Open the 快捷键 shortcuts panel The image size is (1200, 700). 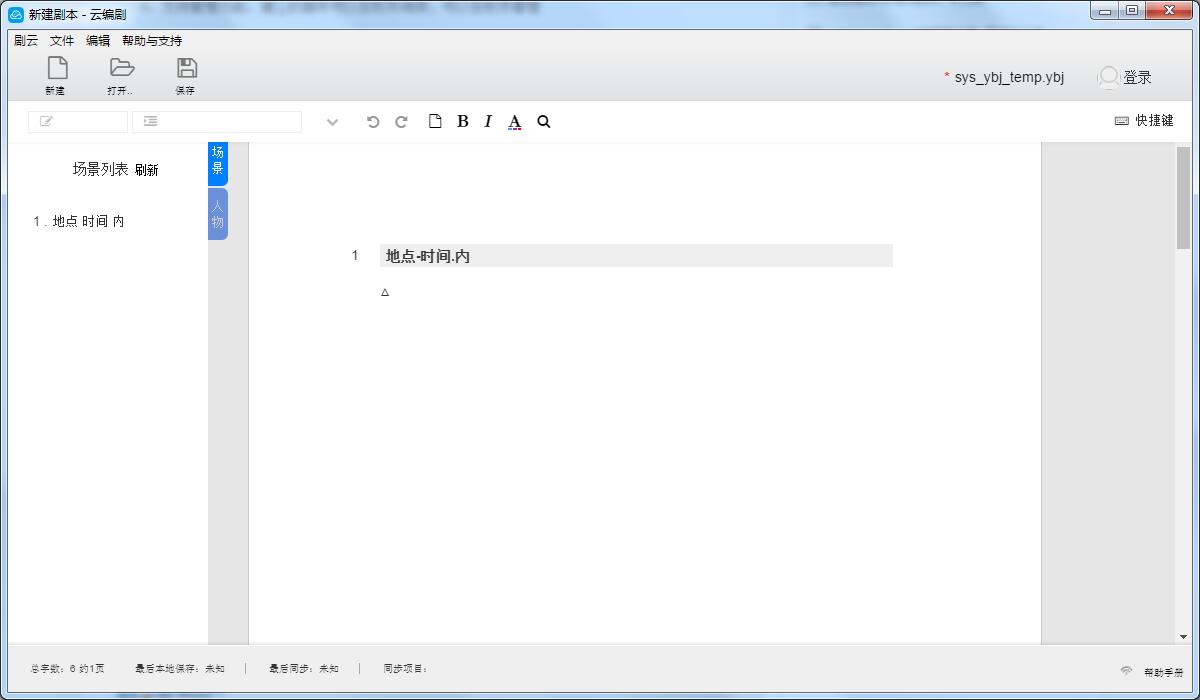click(x=1145, y=121)
